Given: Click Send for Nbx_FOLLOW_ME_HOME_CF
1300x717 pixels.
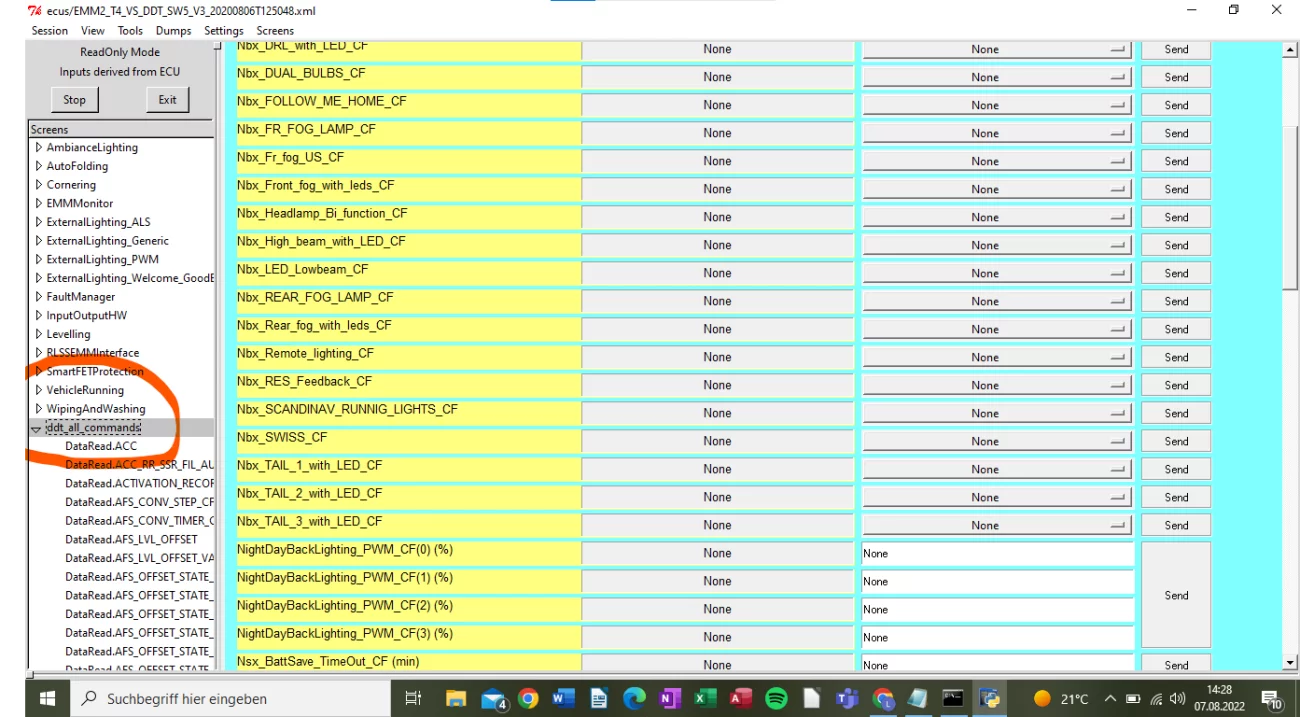Looking at the screenshot, I should tap(1176, 105).
